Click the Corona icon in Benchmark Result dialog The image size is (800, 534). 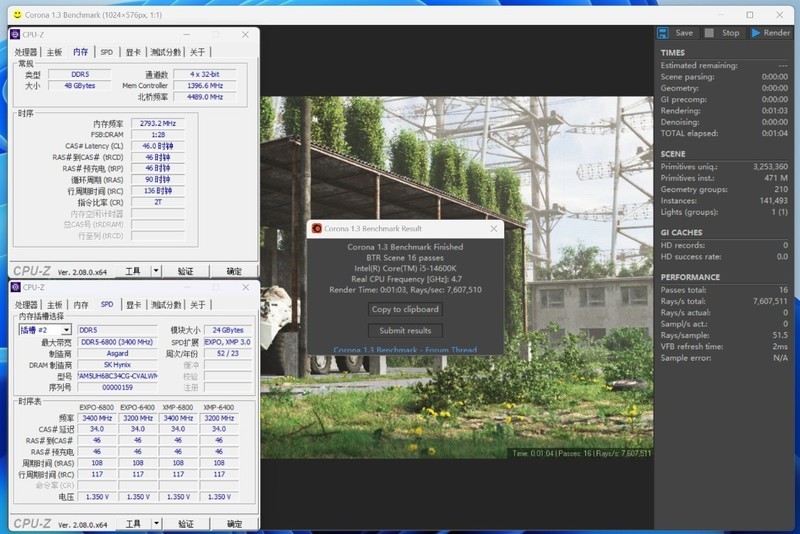tap(317, 228)
